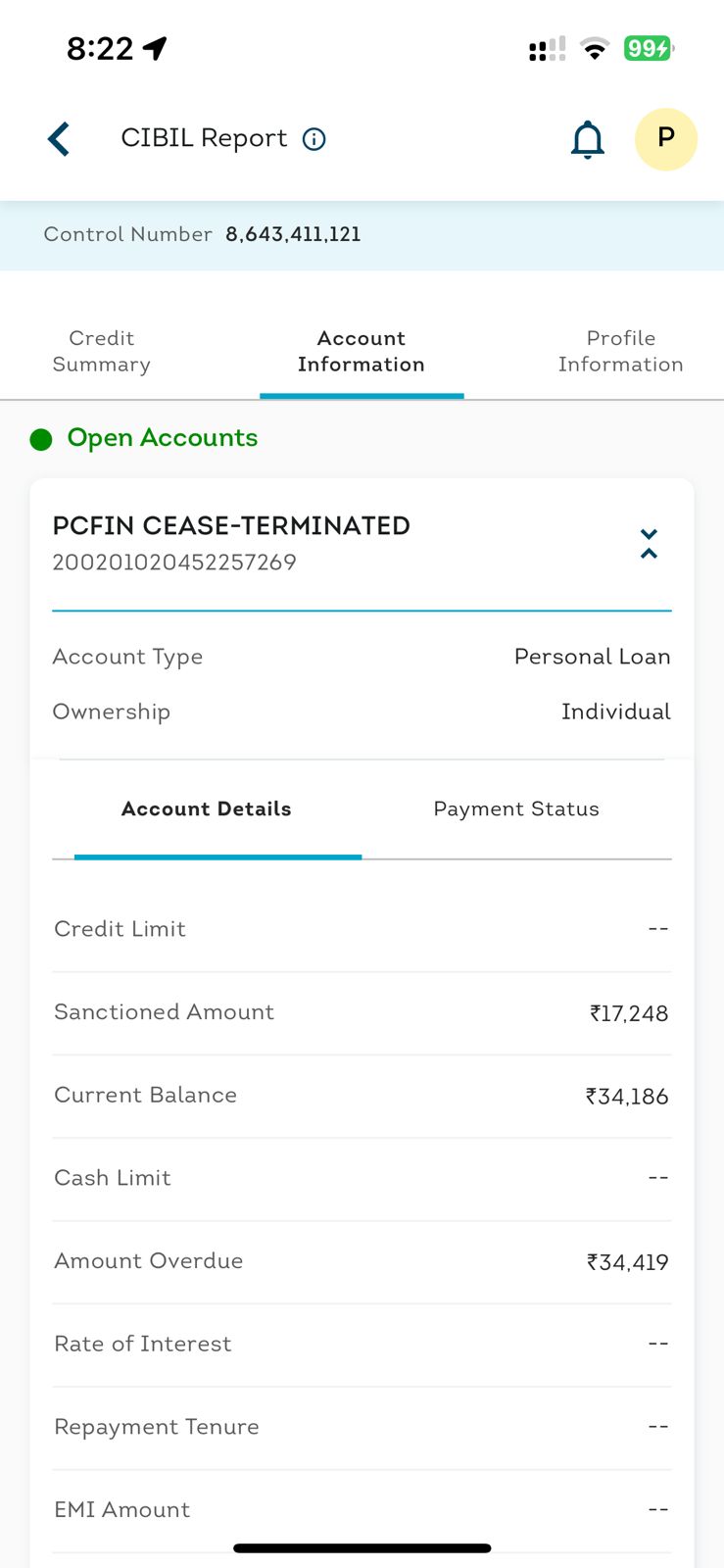Open the profile avatar labeled P
The height and width of the screenshot is (1568, 724).
665,139
